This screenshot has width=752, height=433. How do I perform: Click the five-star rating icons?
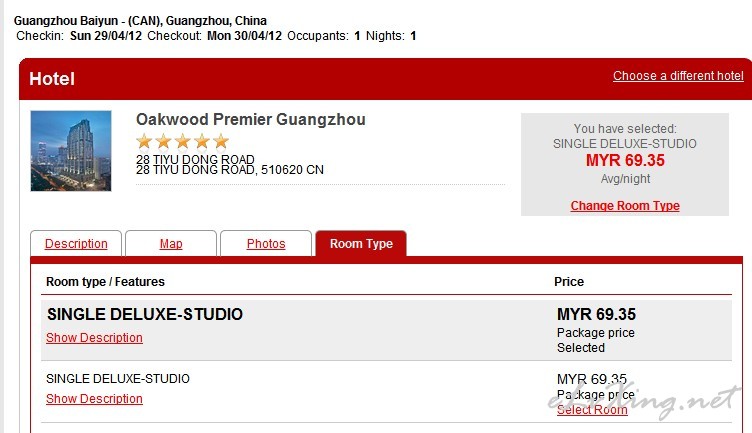coord(182,141)
